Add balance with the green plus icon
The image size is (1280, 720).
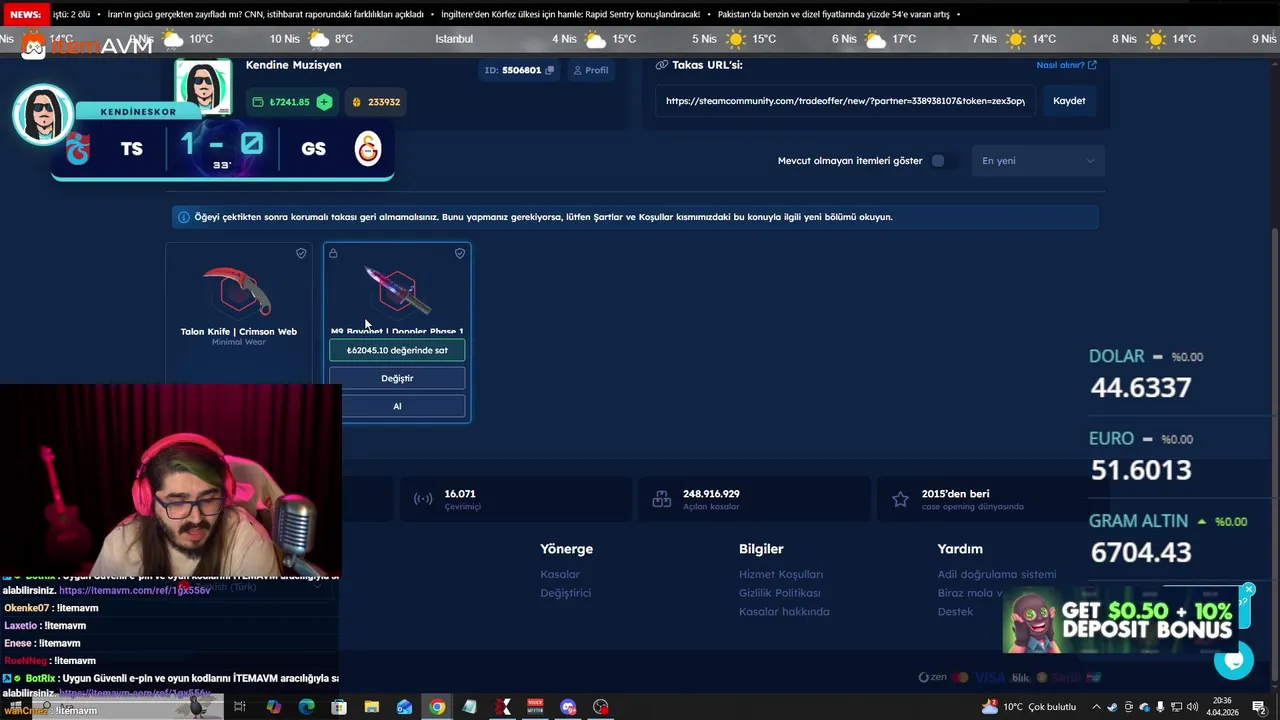tap(324, 102)
